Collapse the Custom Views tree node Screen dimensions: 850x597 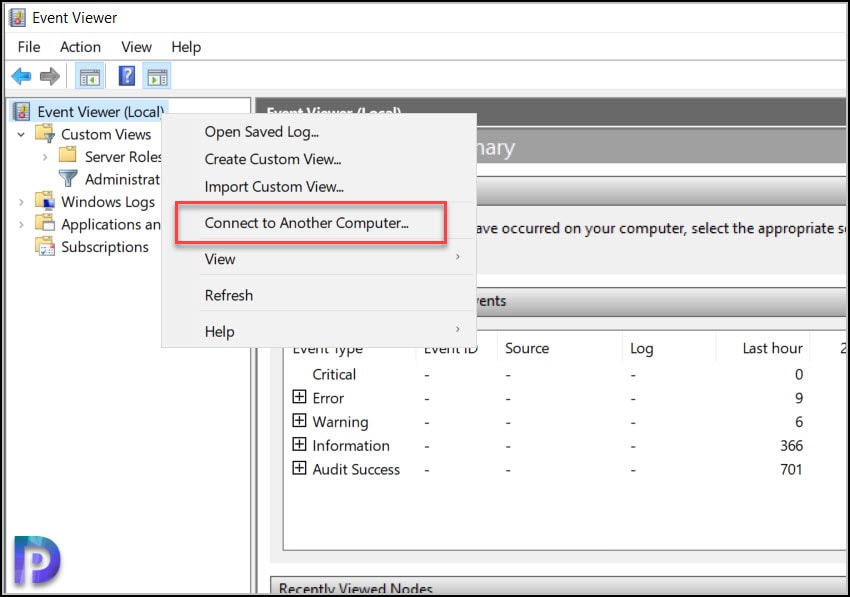coord(21,134)
